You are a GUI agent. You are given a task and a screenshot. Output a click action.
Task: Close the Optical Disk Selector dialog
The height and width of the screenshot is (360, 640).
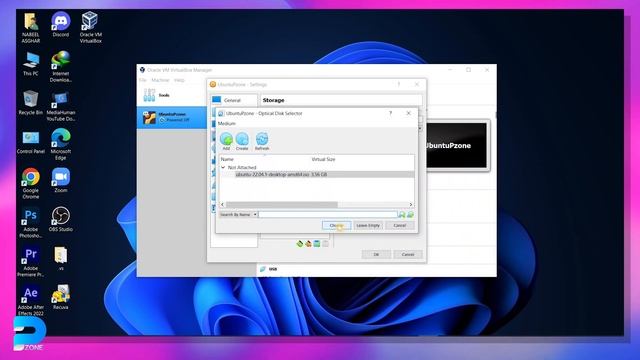(x=409, y=113)
